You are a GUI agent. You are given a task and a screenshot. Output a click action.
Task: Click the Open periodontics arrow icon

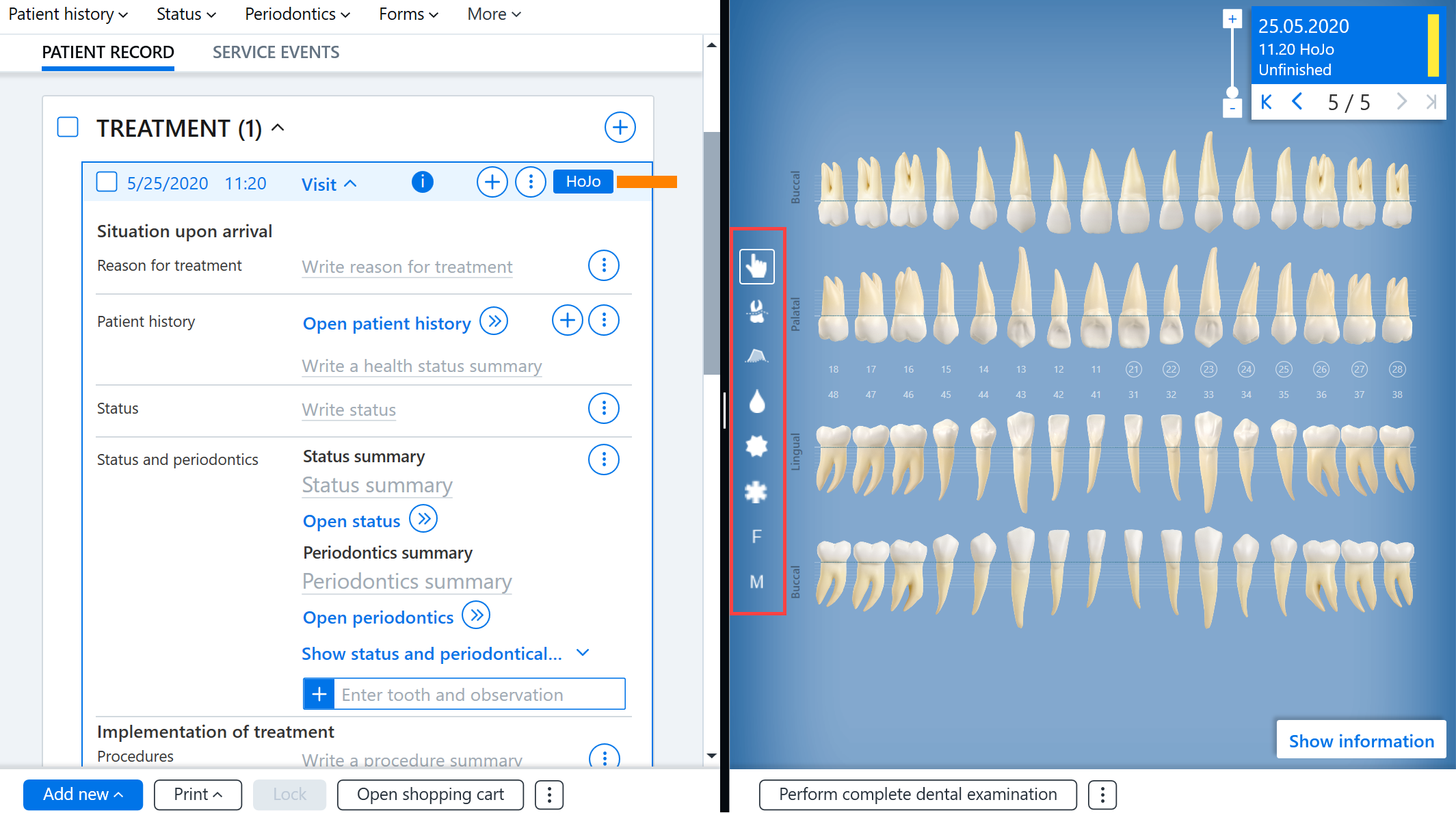tap(477, 615)
